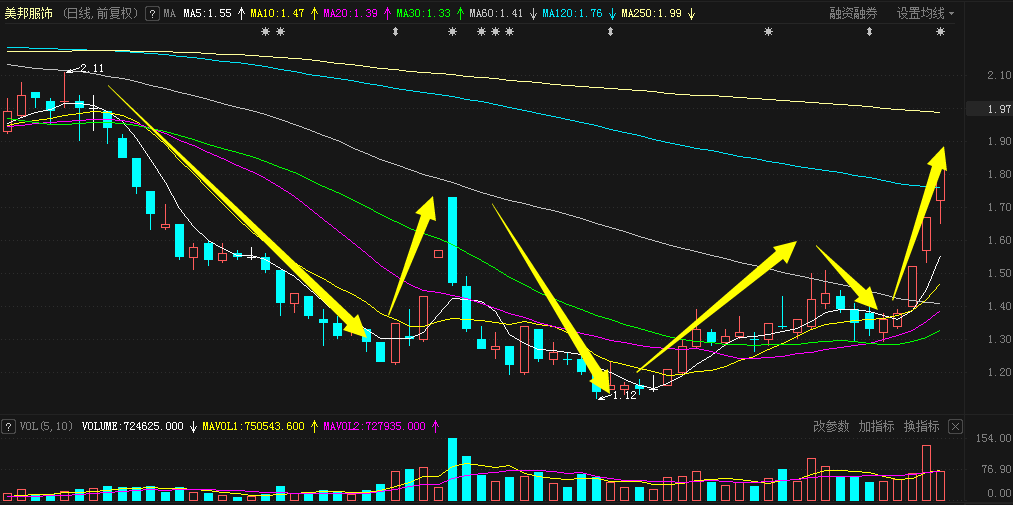
Task: Close the volume indicator panel
Action: (955, 426)
